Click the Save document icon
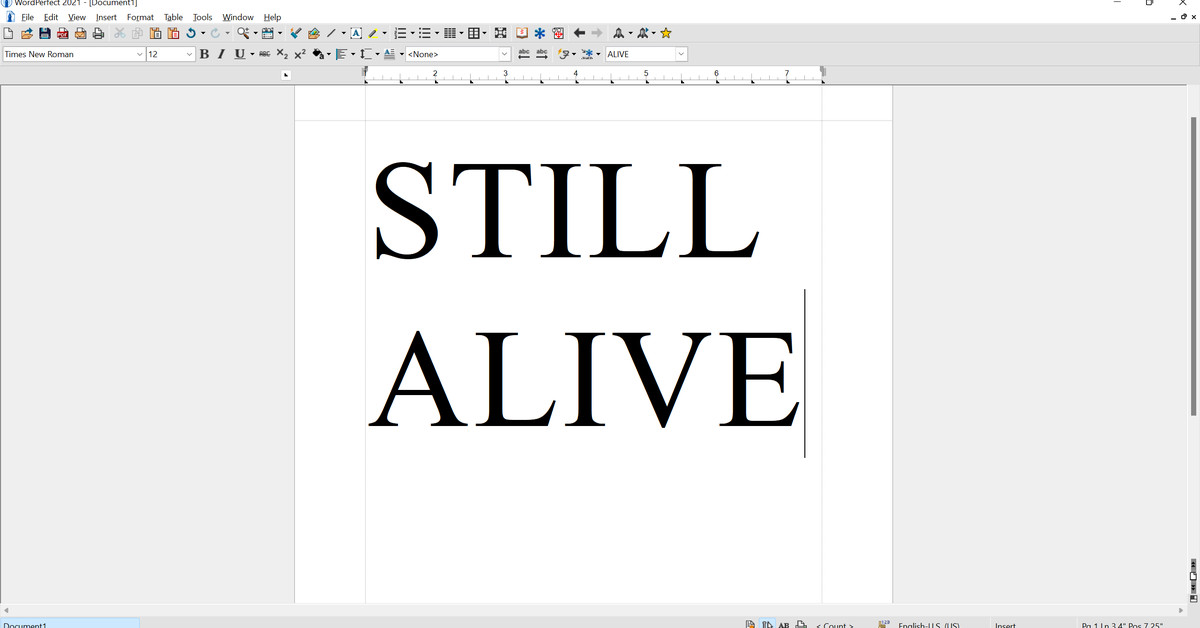Screen dimensions: 1200x628 click(44, 34)
